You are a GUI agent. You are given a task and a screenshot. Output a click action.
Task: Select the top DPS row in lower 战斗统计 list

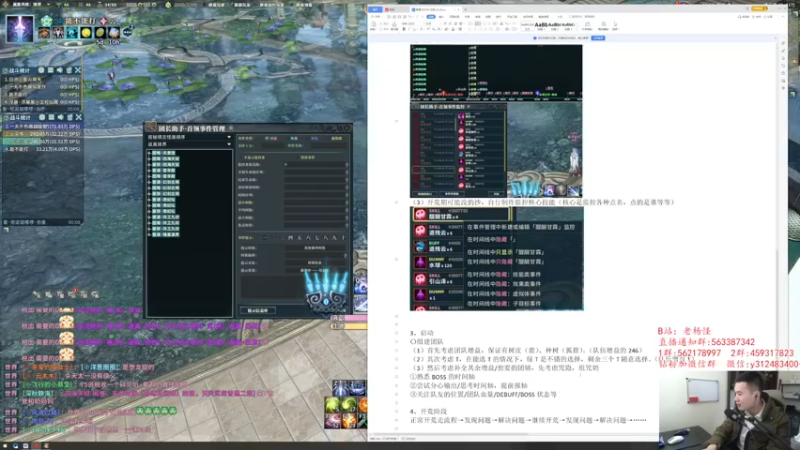pyautogui.click(x=42, y=126)
